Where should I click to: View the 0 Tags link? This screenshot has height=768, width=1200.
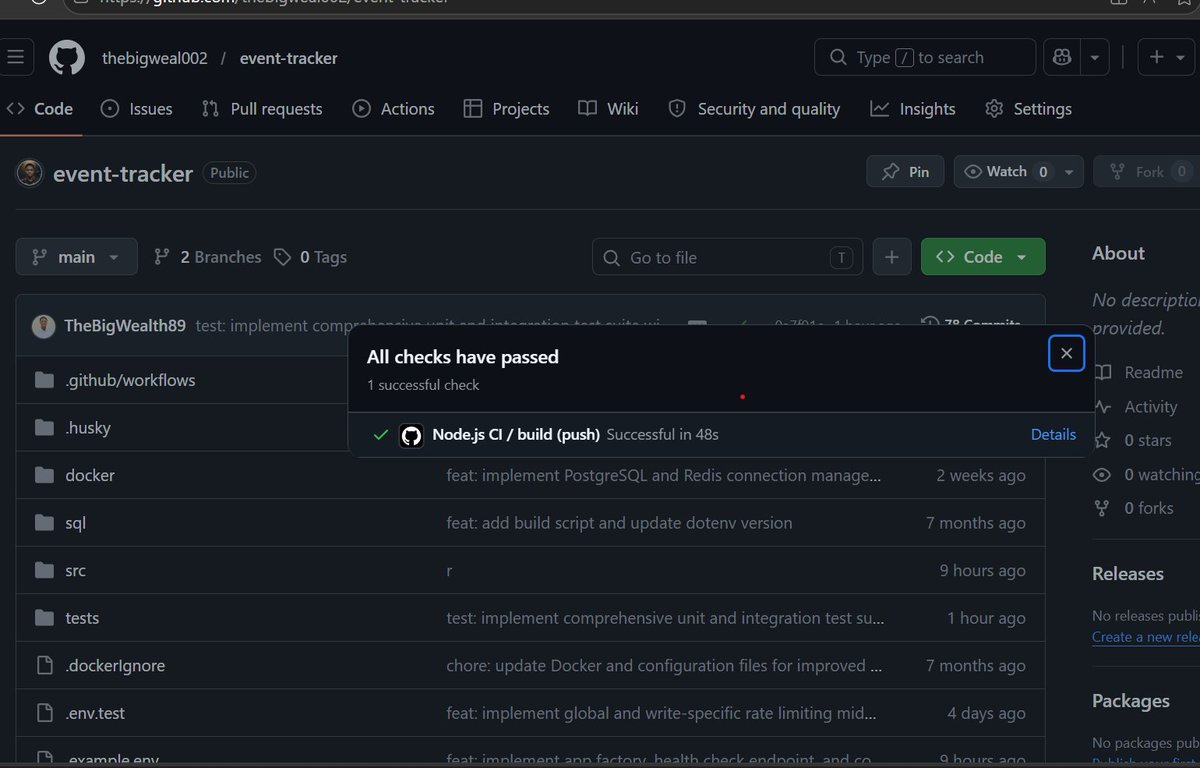310,257
